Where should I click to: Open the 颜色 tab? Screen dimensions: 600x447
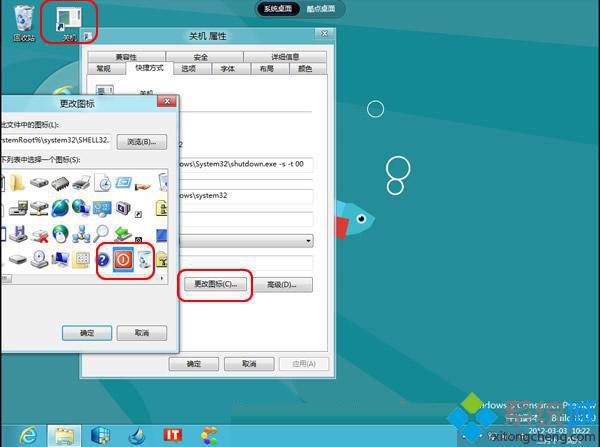pyautogui.click(x=307, y=69)
